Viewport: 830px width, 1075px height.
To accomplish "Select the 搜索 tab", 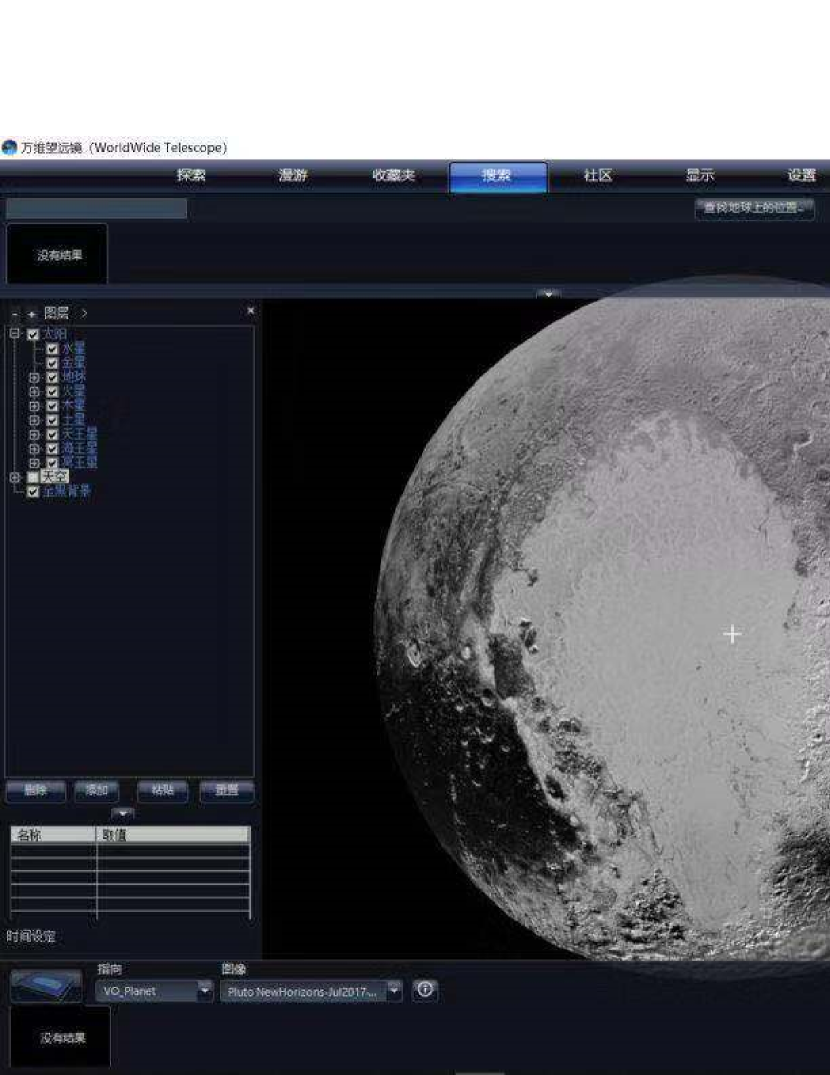I will (x=498, y=177).
